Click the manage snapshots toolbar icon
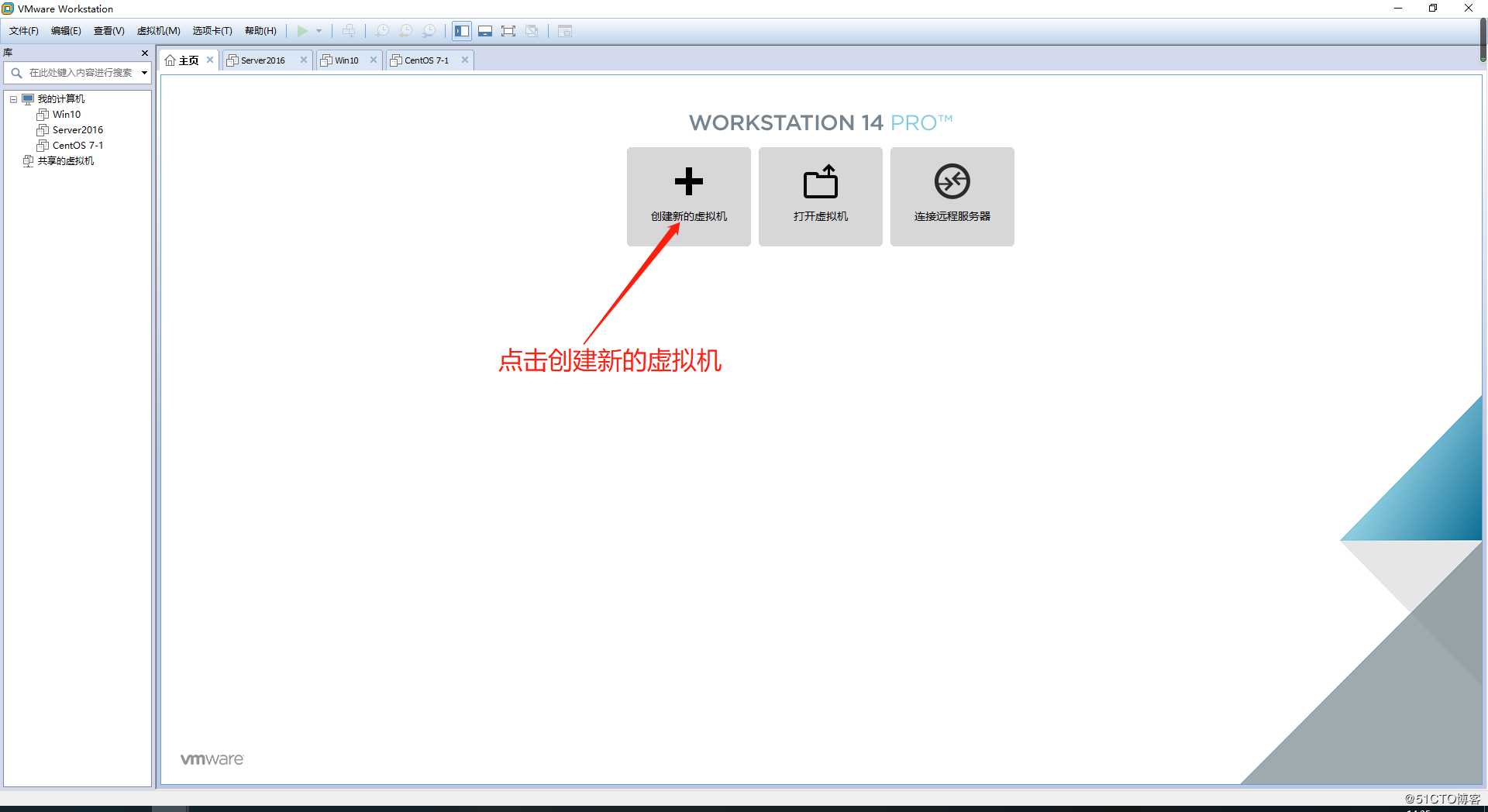 429,31
